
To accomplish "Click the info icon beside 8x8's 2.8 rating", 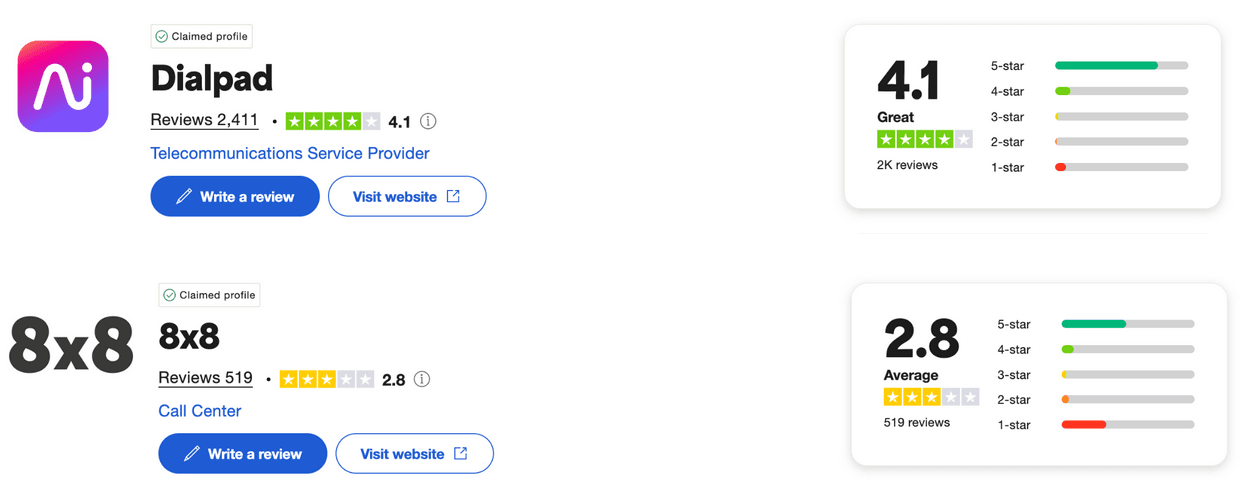I will coord(422,380).
